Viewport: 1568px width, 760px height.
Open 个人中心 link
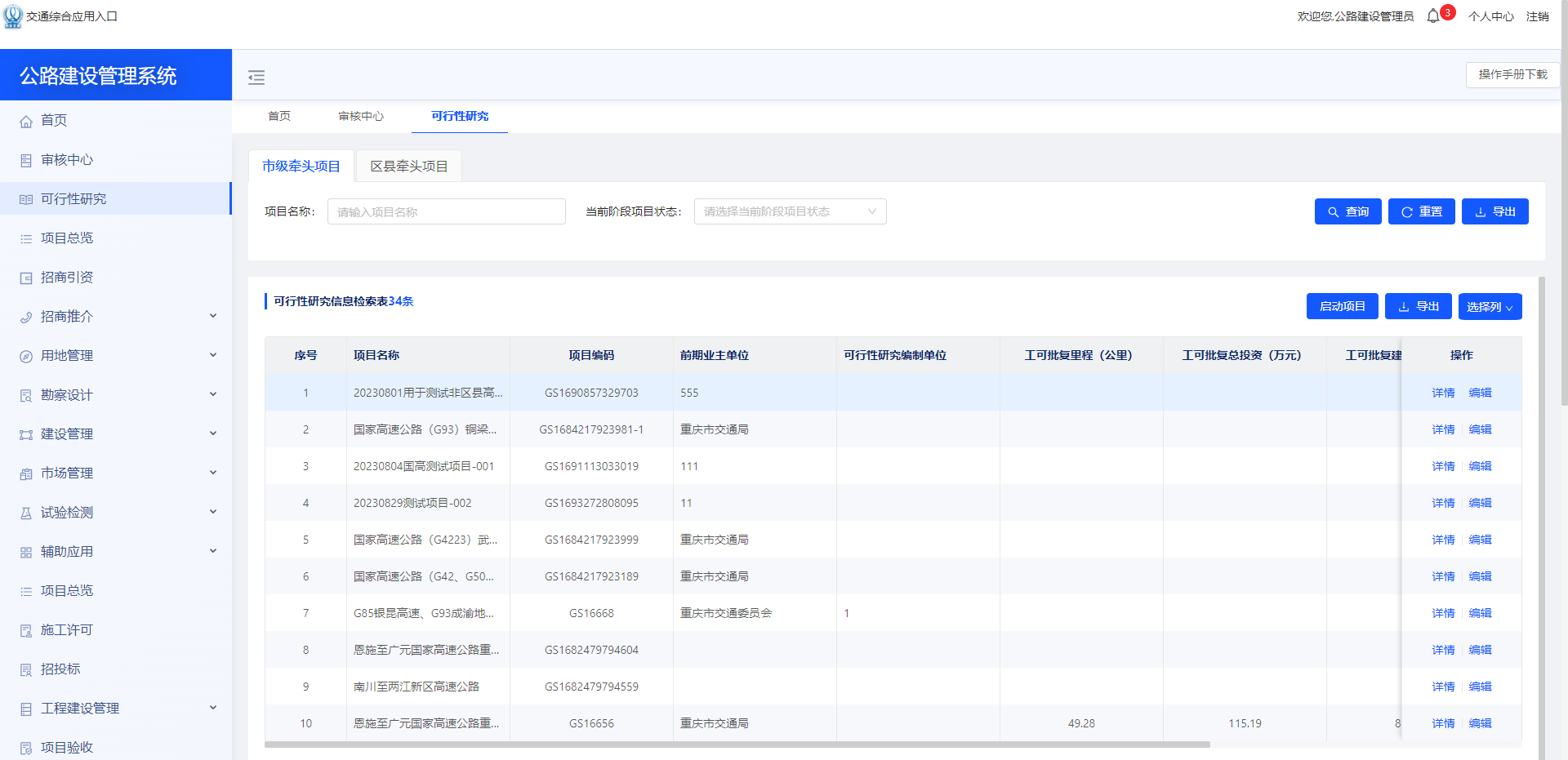pyautogui.click(x=1490, y=16)
